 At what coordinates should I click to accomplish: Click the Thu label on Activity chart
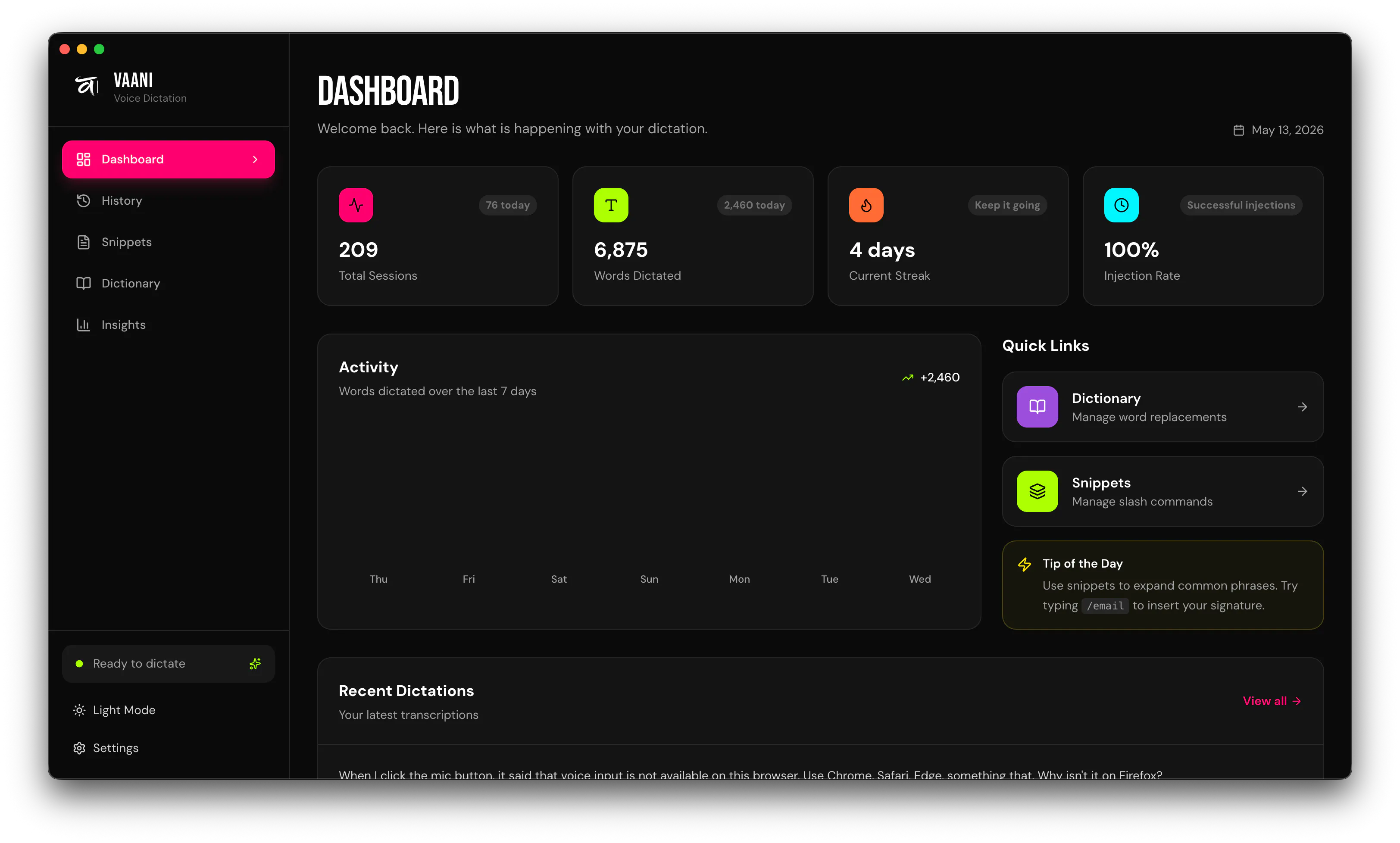point(378,579)
